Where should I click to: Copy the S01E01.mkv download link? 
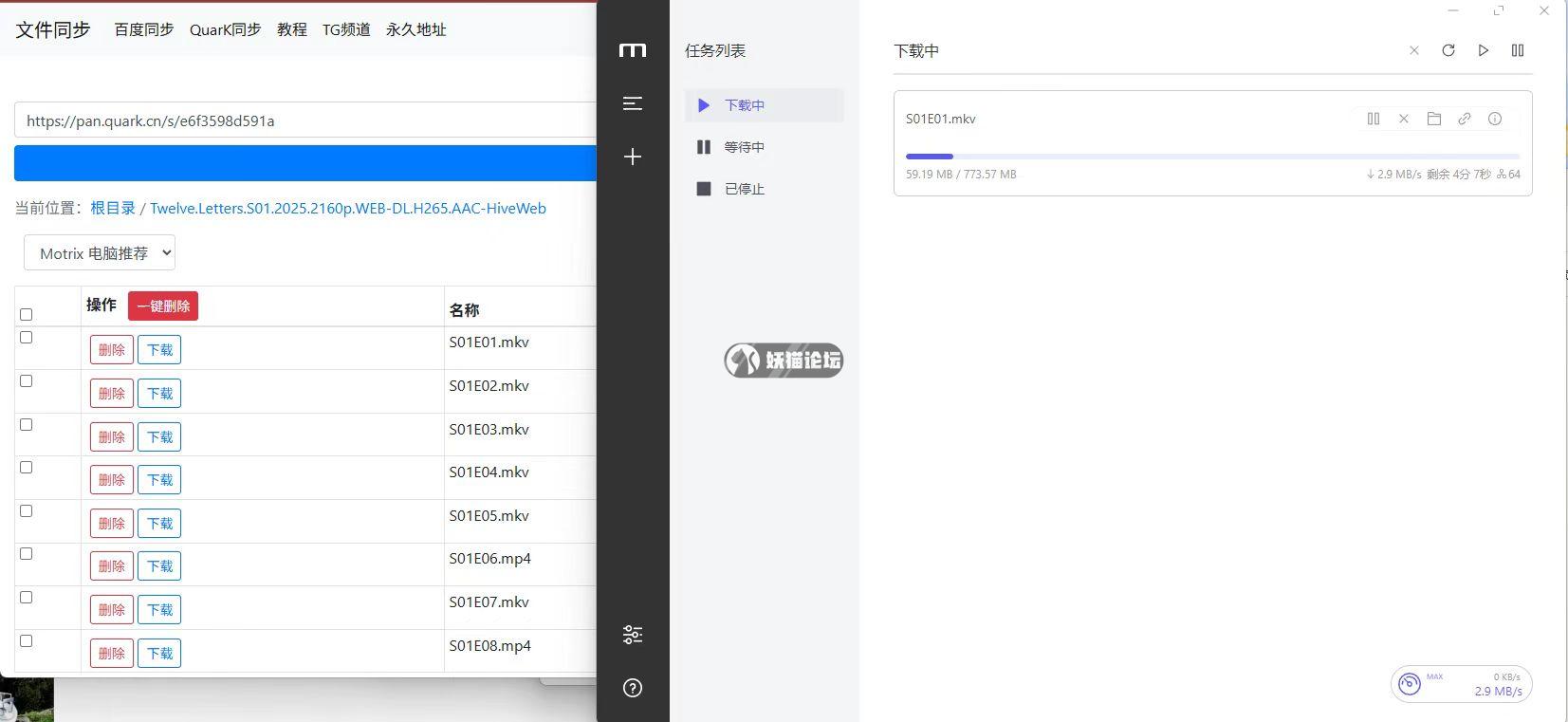coord(1465,119)
